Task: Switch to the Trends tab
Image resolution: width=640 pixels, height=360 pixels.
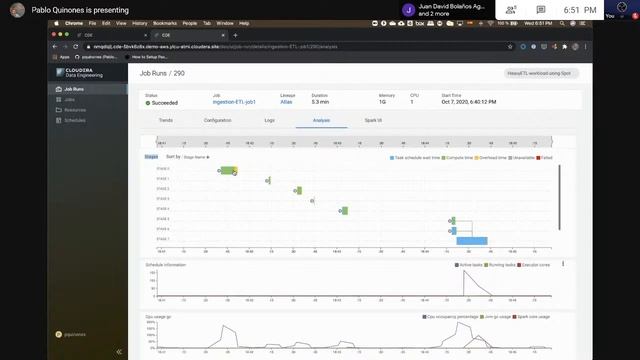Action: point(166,120)
